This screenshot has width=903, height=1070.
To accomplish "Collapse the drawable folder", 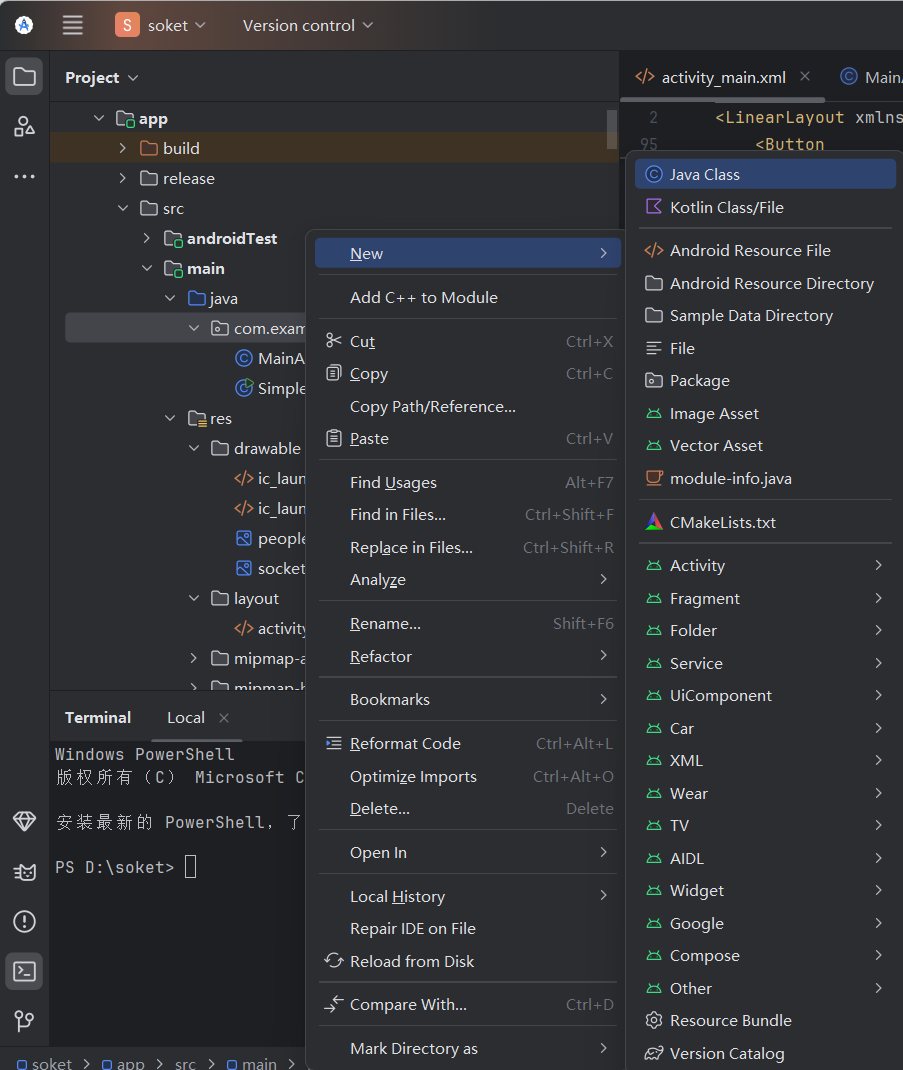I will click(x=194, y=448).
